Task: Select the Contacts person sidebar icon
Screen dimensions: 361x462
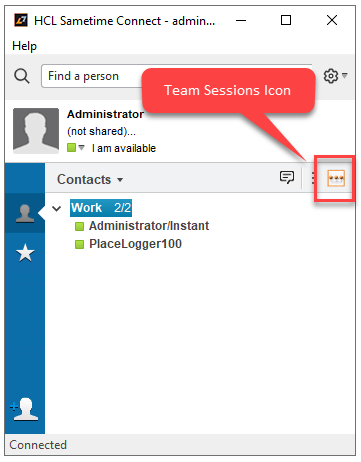Action: tap(25, 213)
